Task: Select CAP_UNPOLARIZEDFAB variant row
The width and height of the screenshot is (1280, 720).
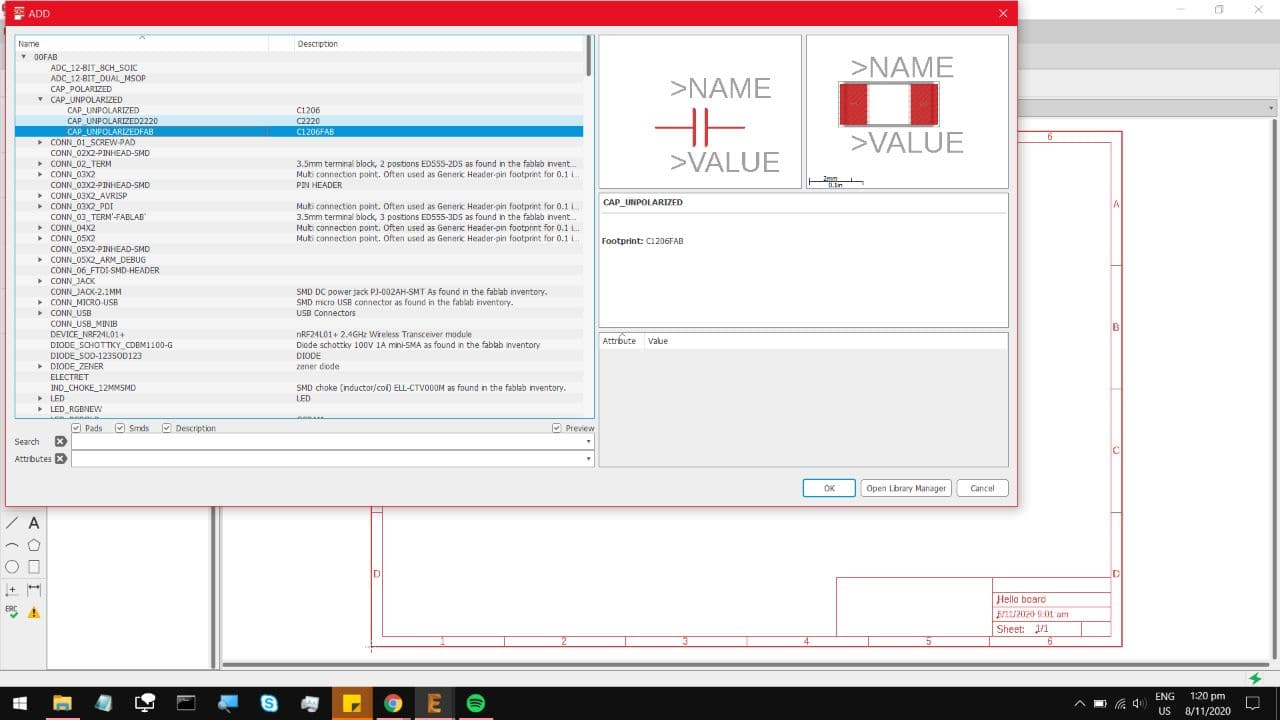Action: pyautogui.click(x=299, y=131)
